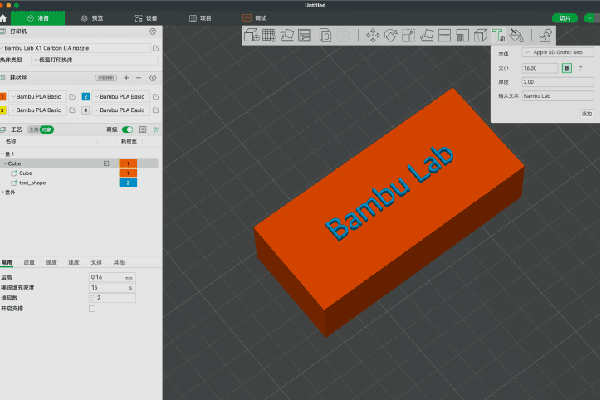Viewport: 600px width, 400px height.
Task: Select the Move tool in toolbar
Action: (x=373, y=36)
